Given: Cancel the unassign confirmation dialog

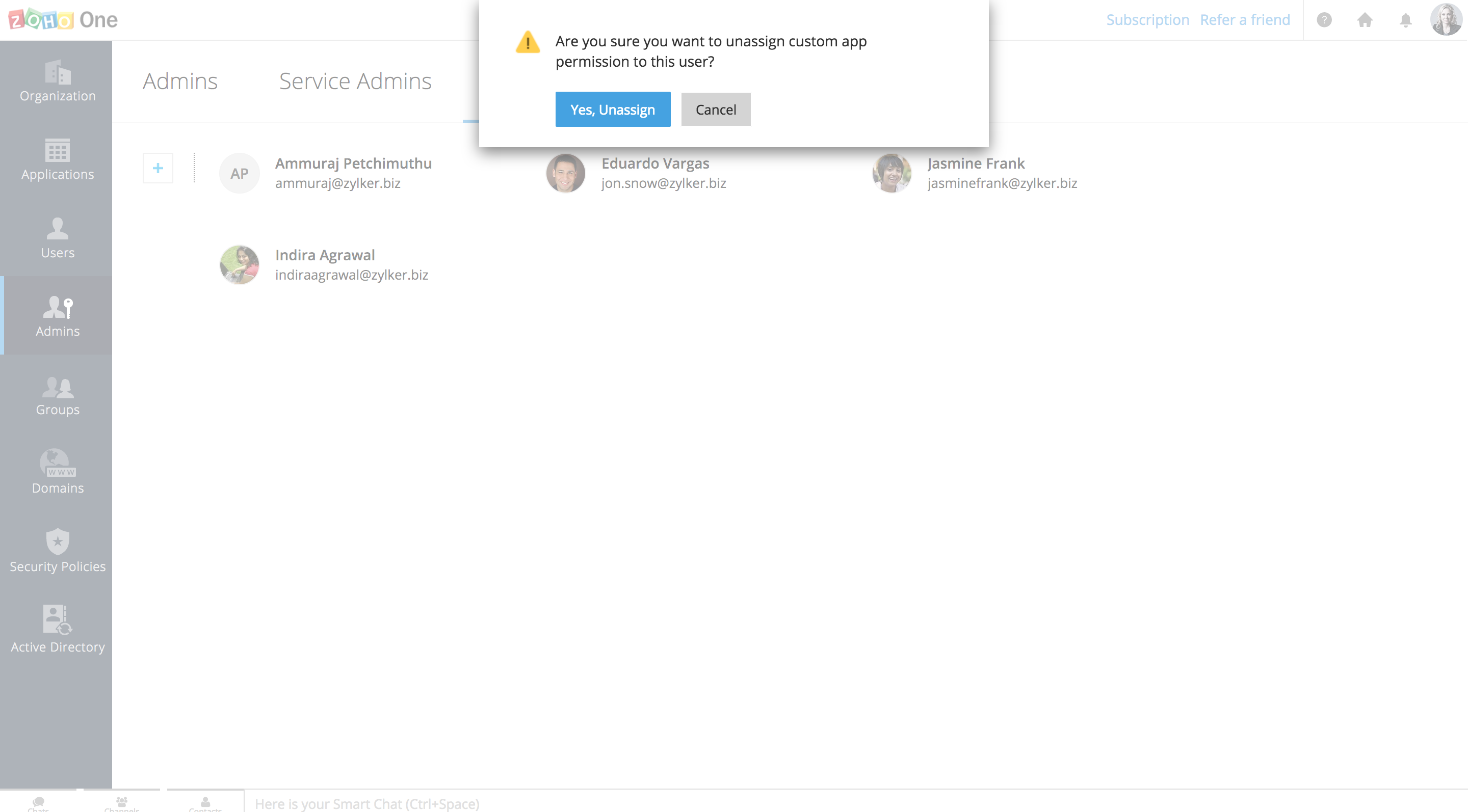Looking at the screenshot, I should pos(716,110).
